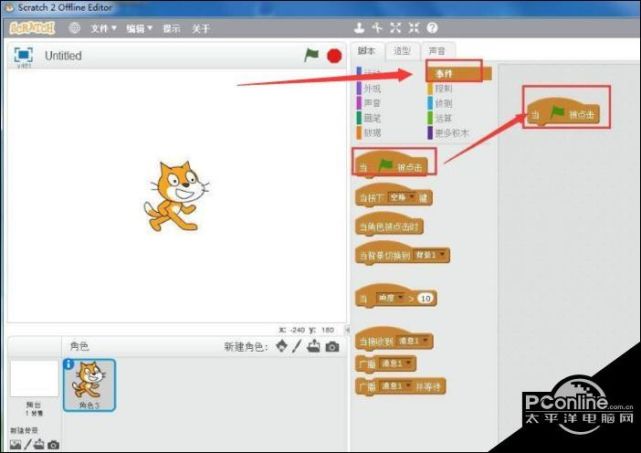The width and height of the screenshot is (641, 453).
Task: Click the red stop button above the stage
Action: coord(334,56)
